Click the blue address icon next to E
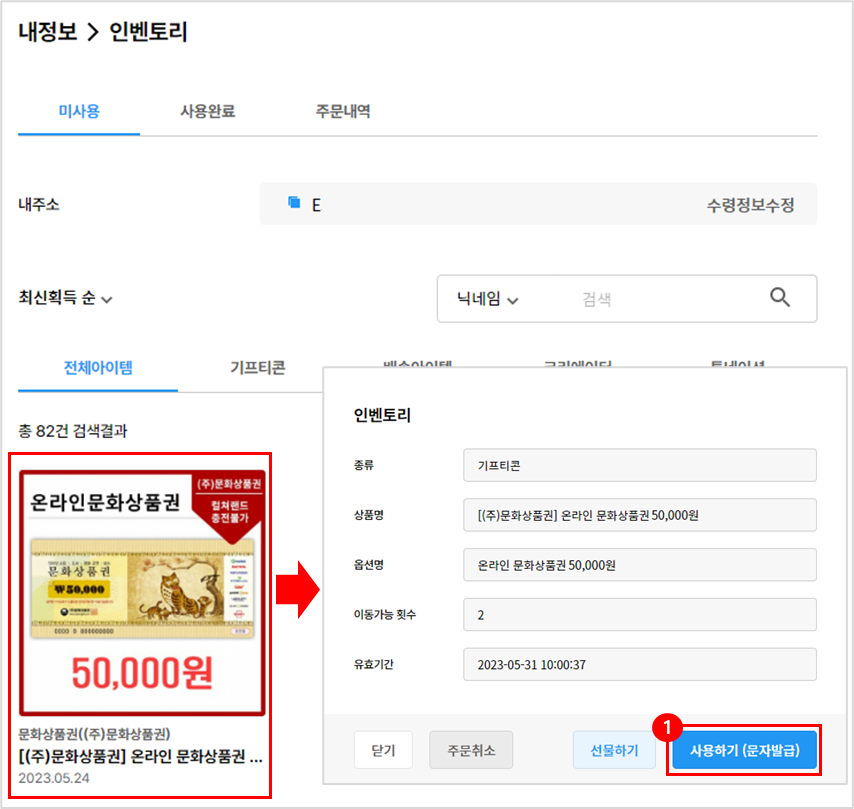Viewport: 854px width, 809px height. [294, 203]
